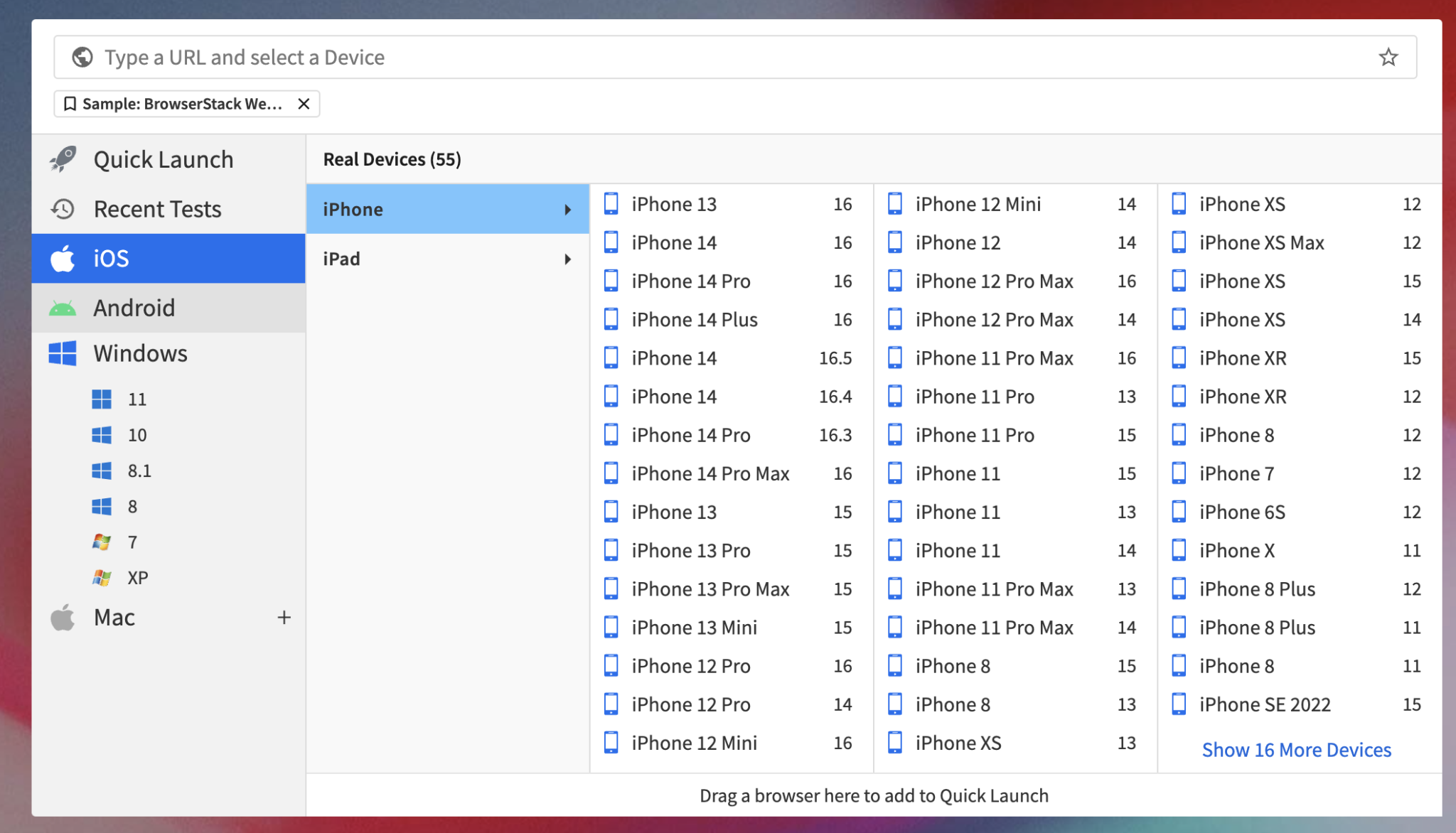
Task: Click the Windows 7 icon
Action: click(101, 542)
